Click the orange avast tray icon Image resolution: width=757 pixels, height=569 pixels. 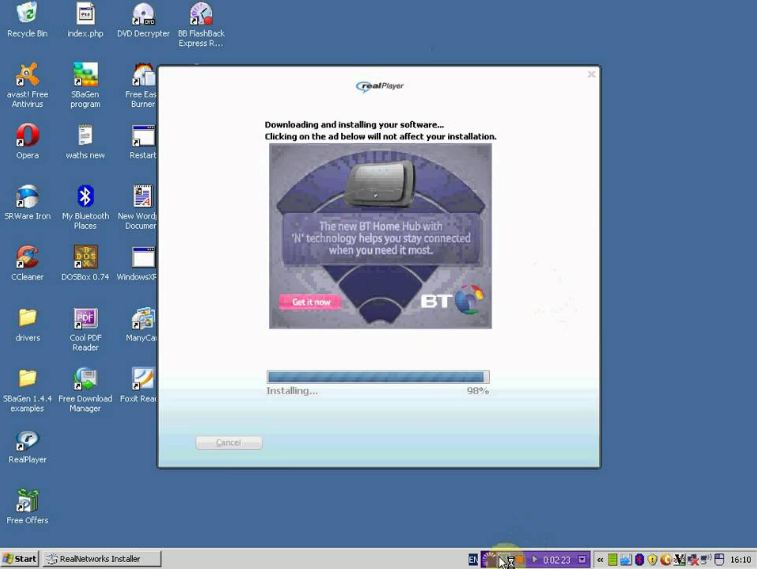(x=666, y=560)
